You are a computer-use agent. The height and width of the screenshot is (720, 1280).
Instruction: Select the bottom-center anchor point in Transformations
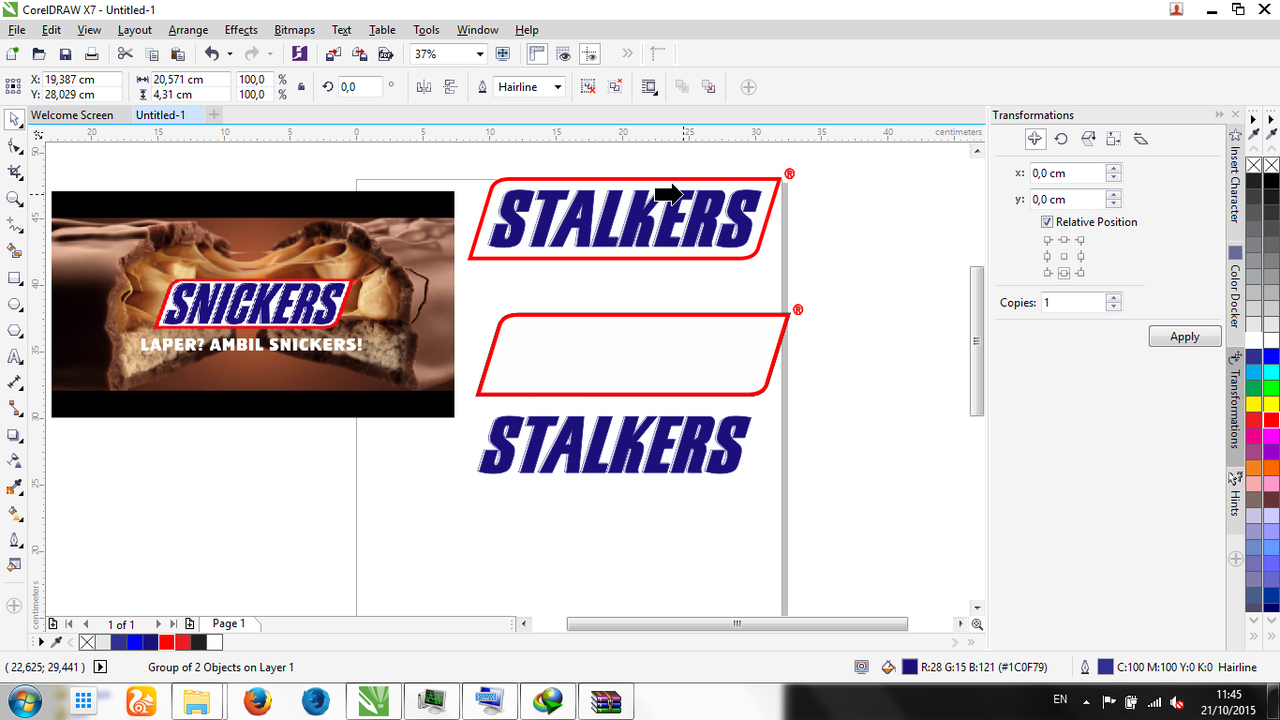point(1064,273)
